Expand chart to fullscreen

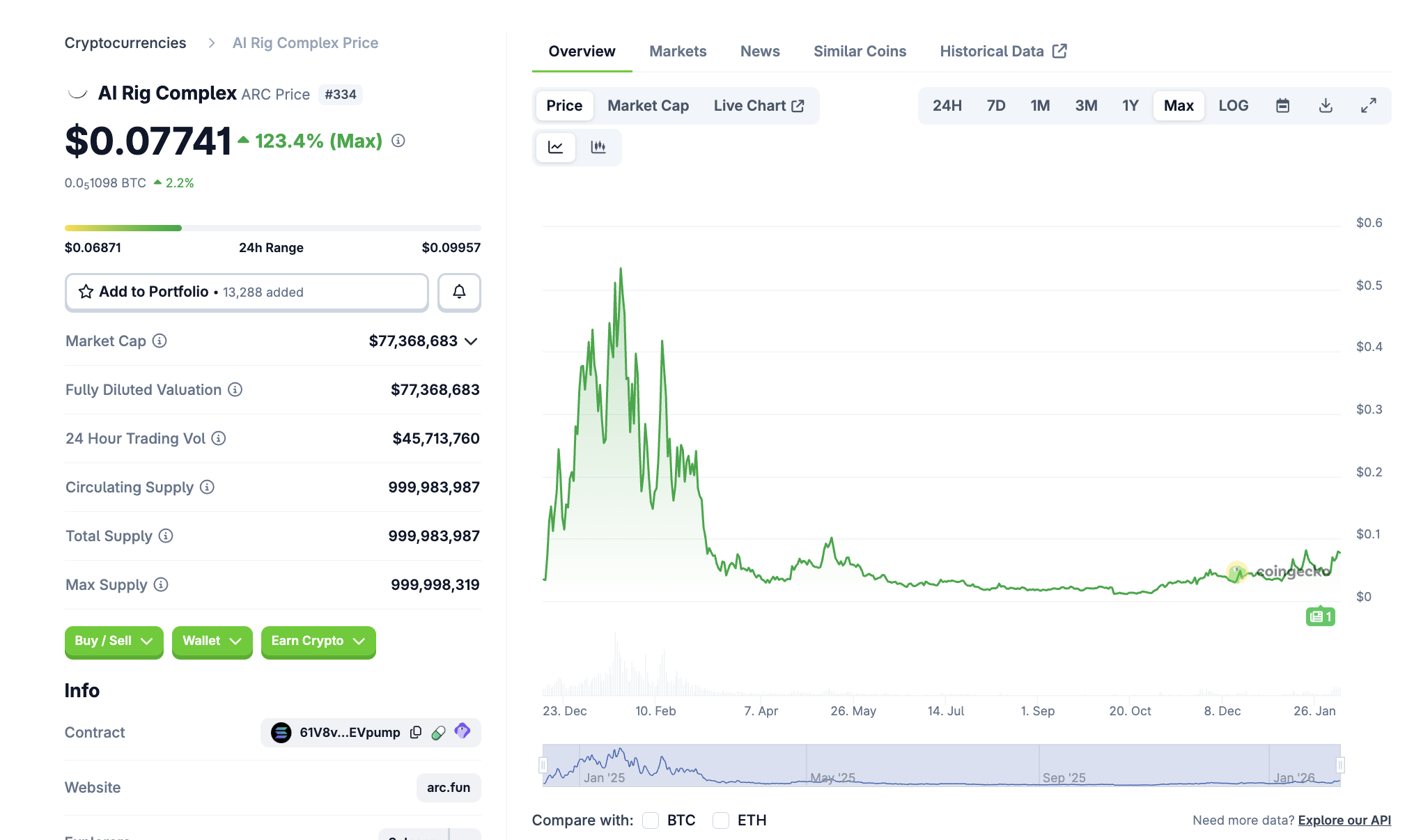pyautogui.click(x=1368, y=106)
